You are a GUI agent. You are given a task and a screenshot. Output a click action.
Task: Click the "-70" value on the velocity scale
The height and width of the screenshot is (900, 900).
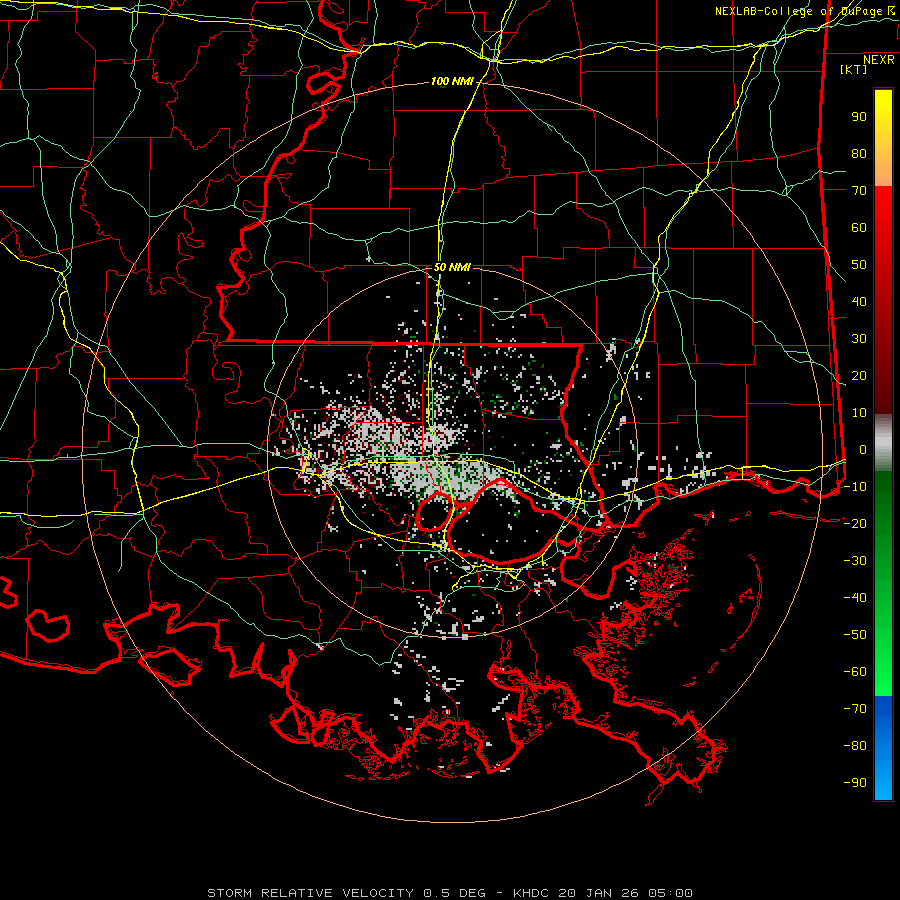(855, 709)
